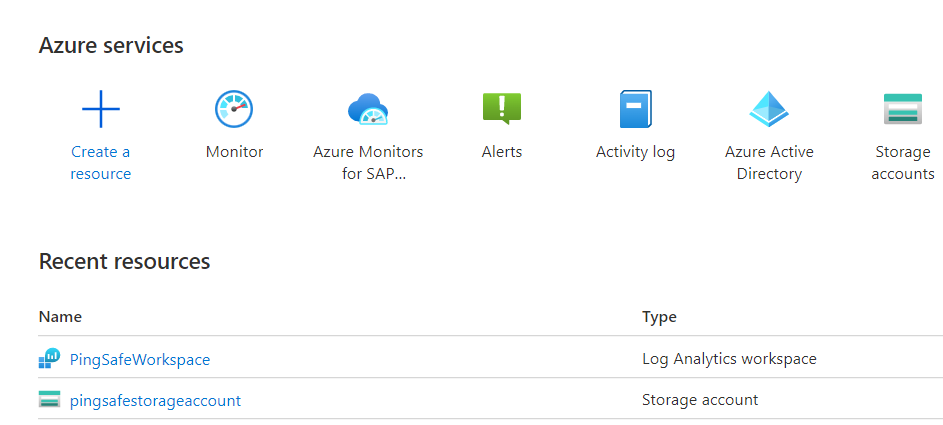The height and width of the screenshot is (425, 943).
Task: Click the Alerts service label
Action: coord(502,152)
